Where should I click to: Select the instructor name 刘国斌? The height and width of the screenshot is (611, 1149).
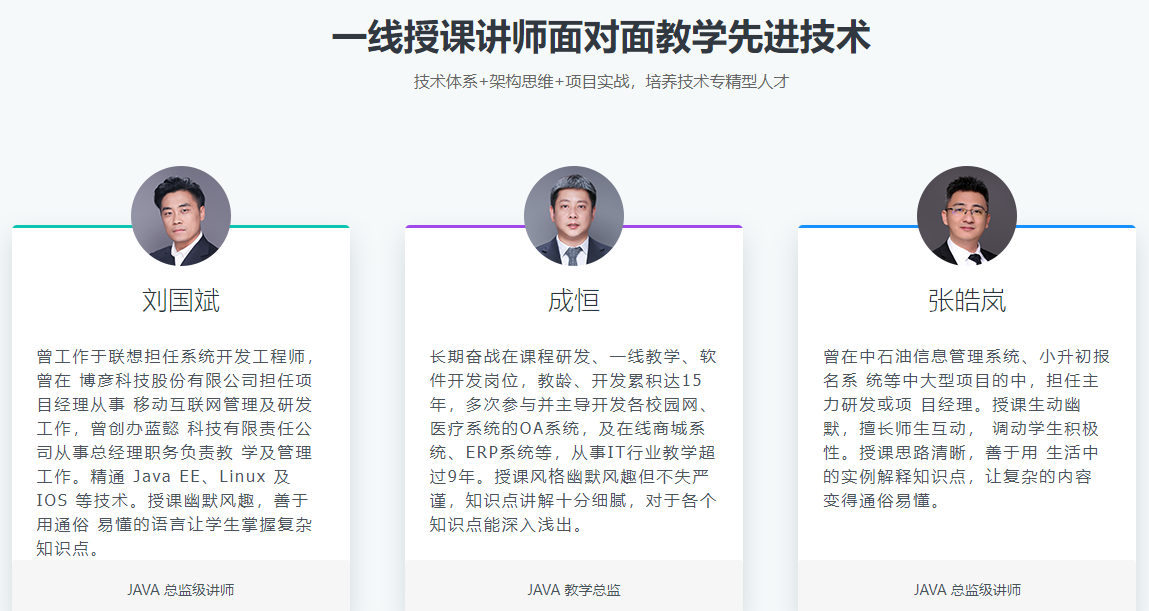pyautogui.click(x=180, y=298)
